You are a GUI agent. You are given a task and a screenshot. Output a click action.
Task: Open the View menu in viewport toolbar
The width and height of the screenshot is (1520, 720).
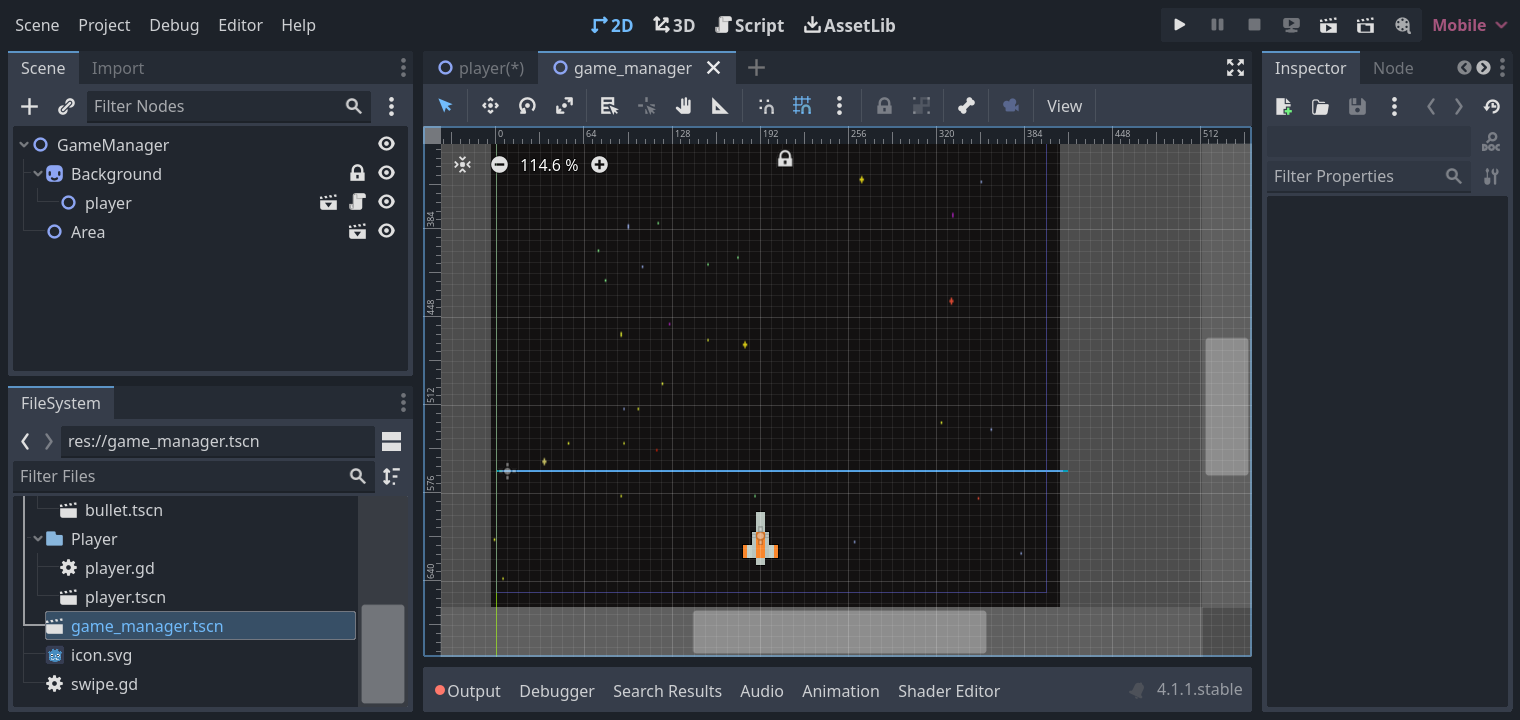tap(1064, 106)
